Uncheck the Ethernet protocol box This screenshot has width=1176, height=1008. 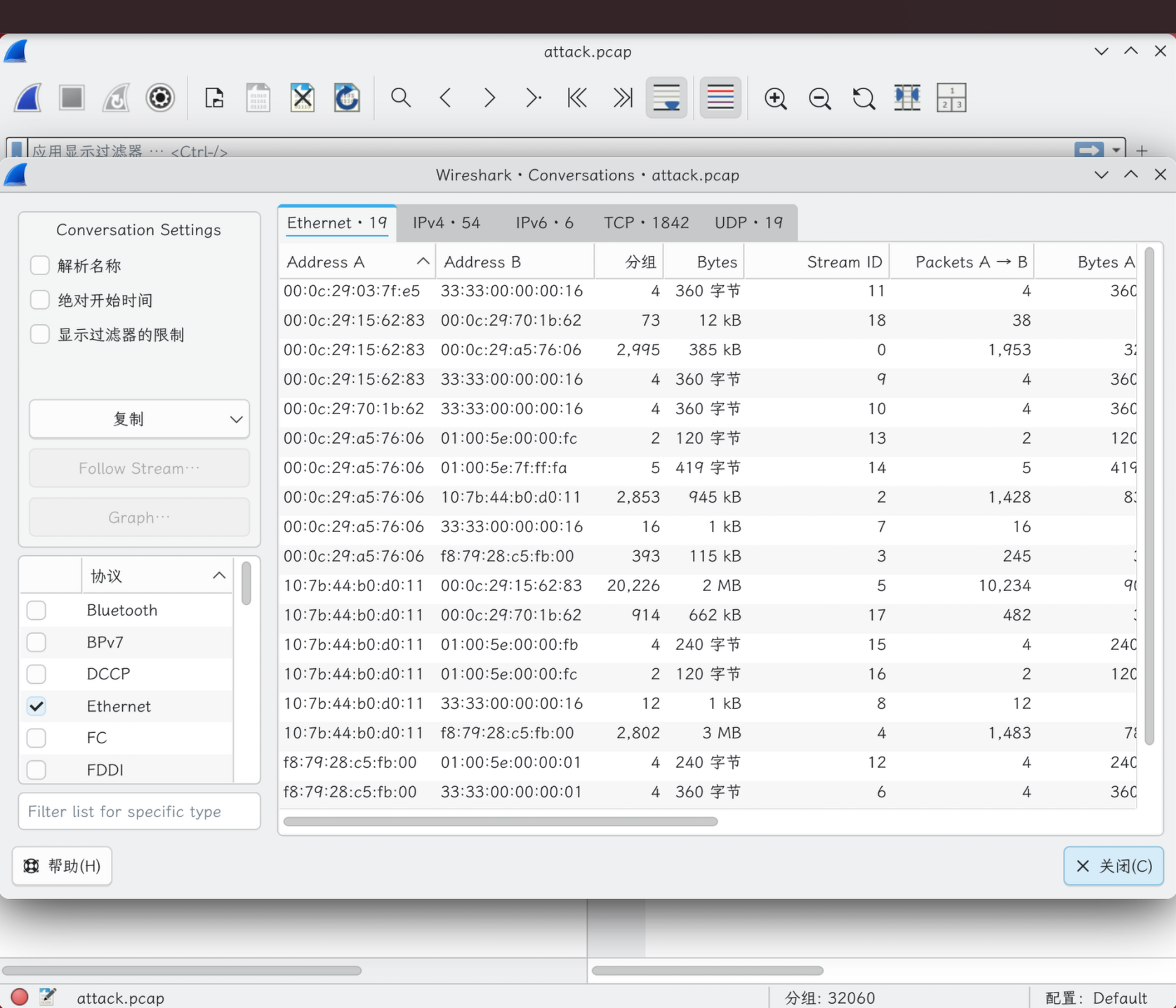37,706
